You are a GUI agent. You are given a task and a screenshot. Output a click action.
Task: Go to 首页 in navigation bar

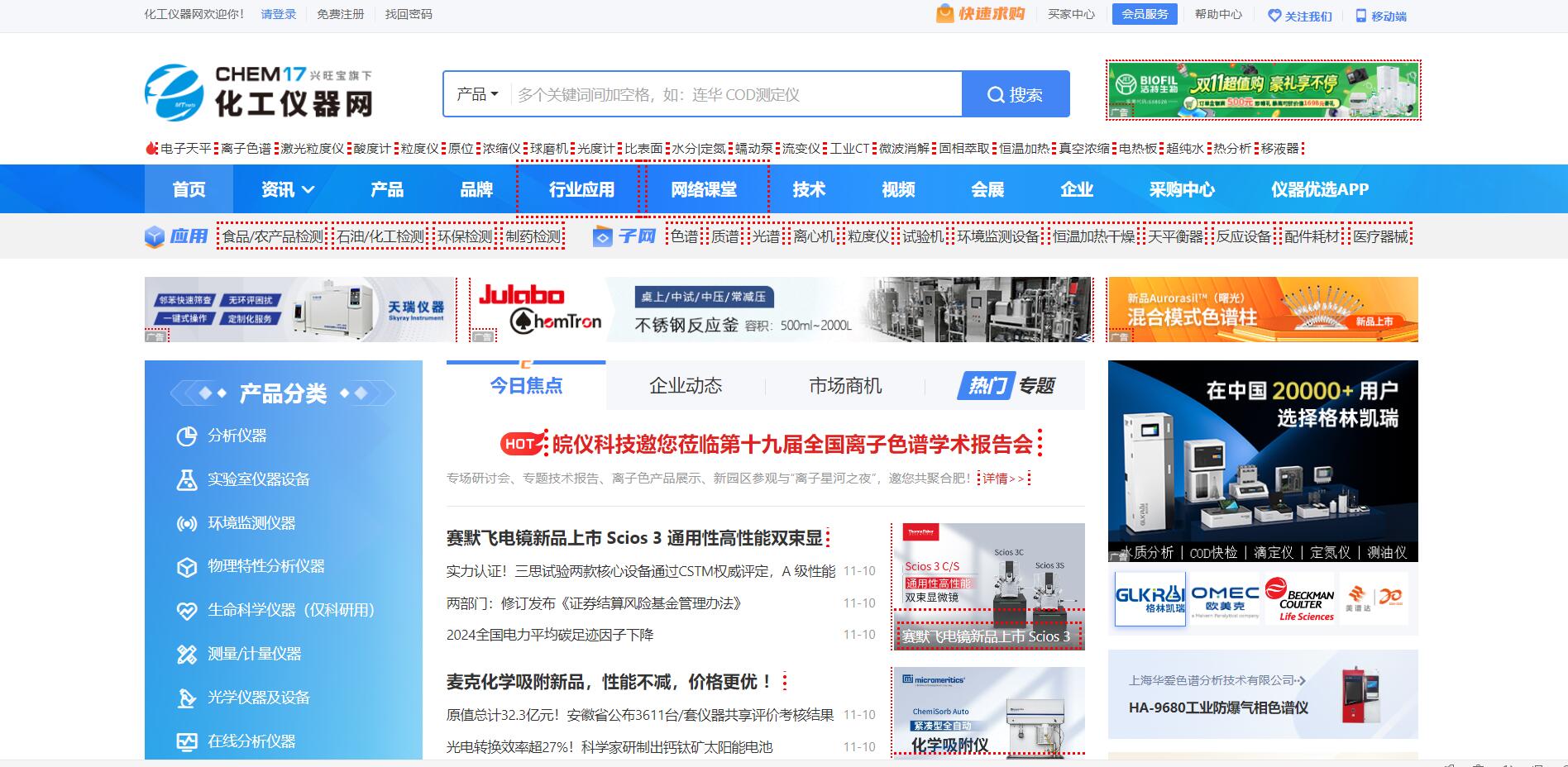(x=189, y=189)
